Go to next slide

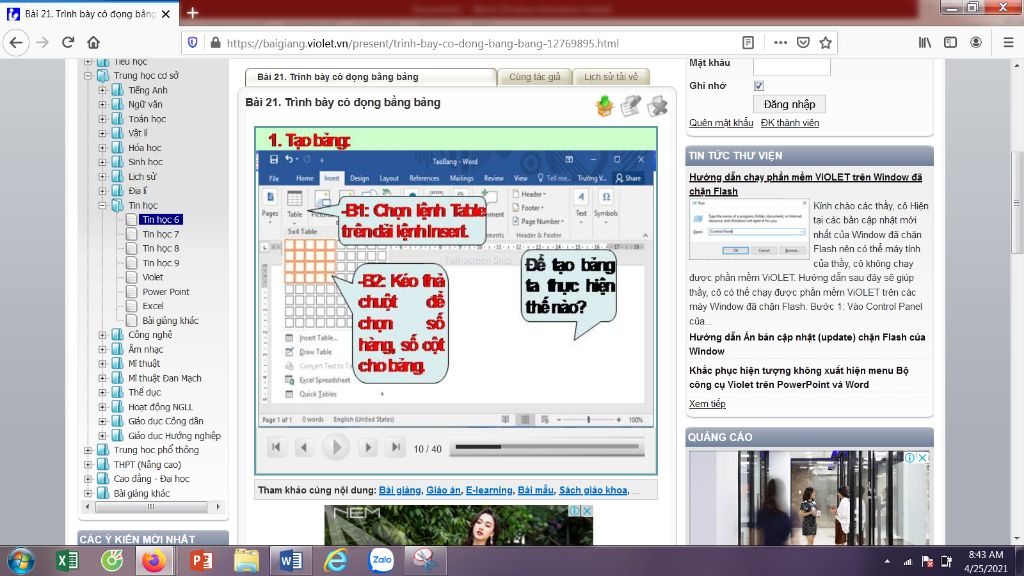pyautogui.click(x=368, y=447)
